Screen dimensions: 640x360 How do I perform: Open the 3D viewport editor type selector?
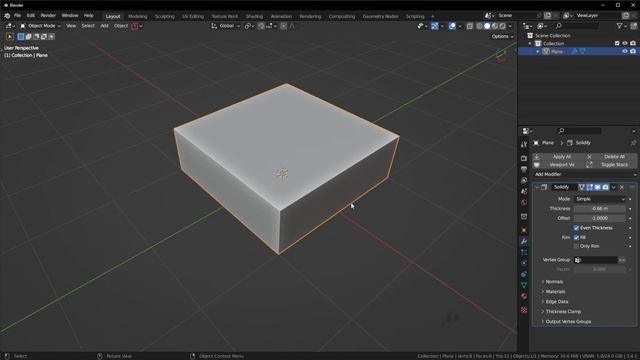[x=10, y=26]
